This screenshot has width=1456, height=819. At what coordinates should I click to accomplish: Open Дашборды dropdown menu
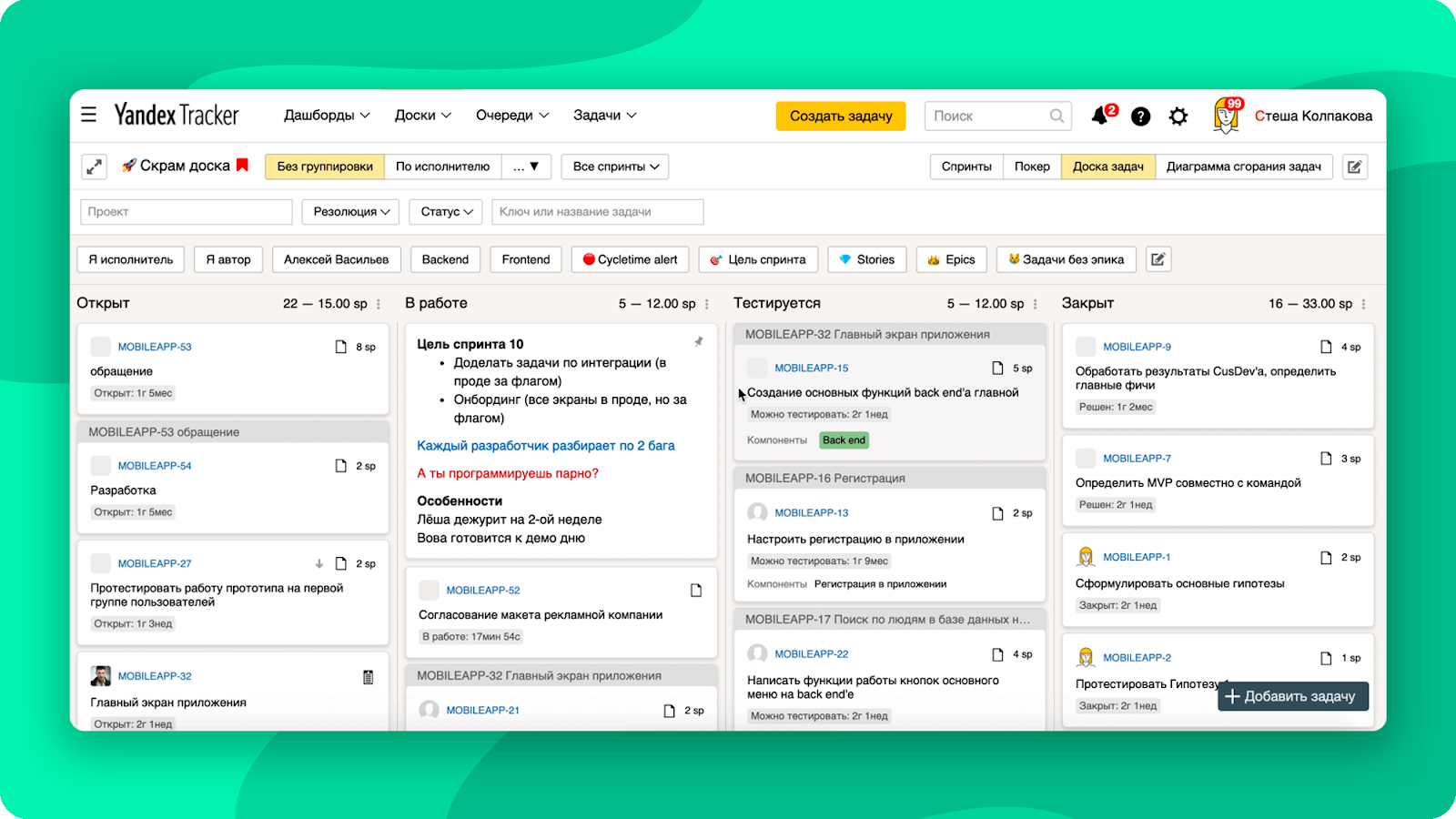tap(327, 116)
